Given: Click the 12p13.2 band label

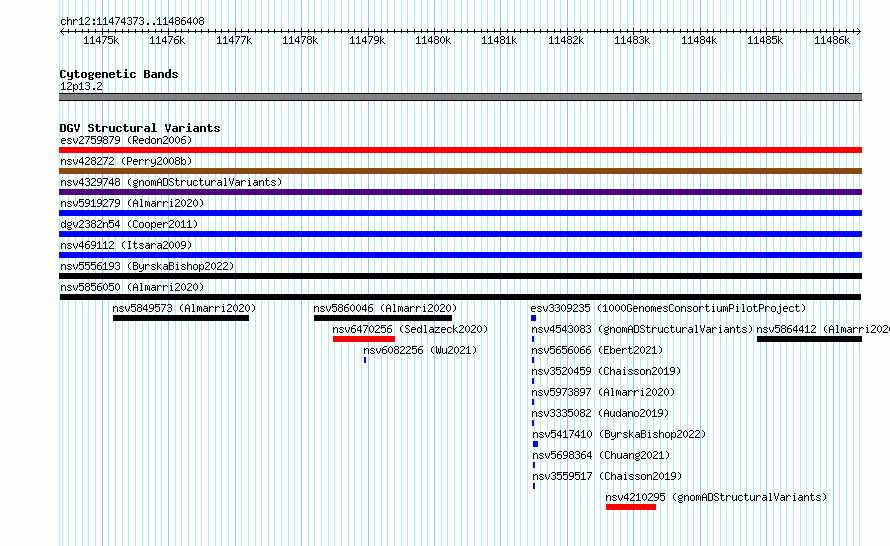Looking at the screenshot, I should coord(81,86).
